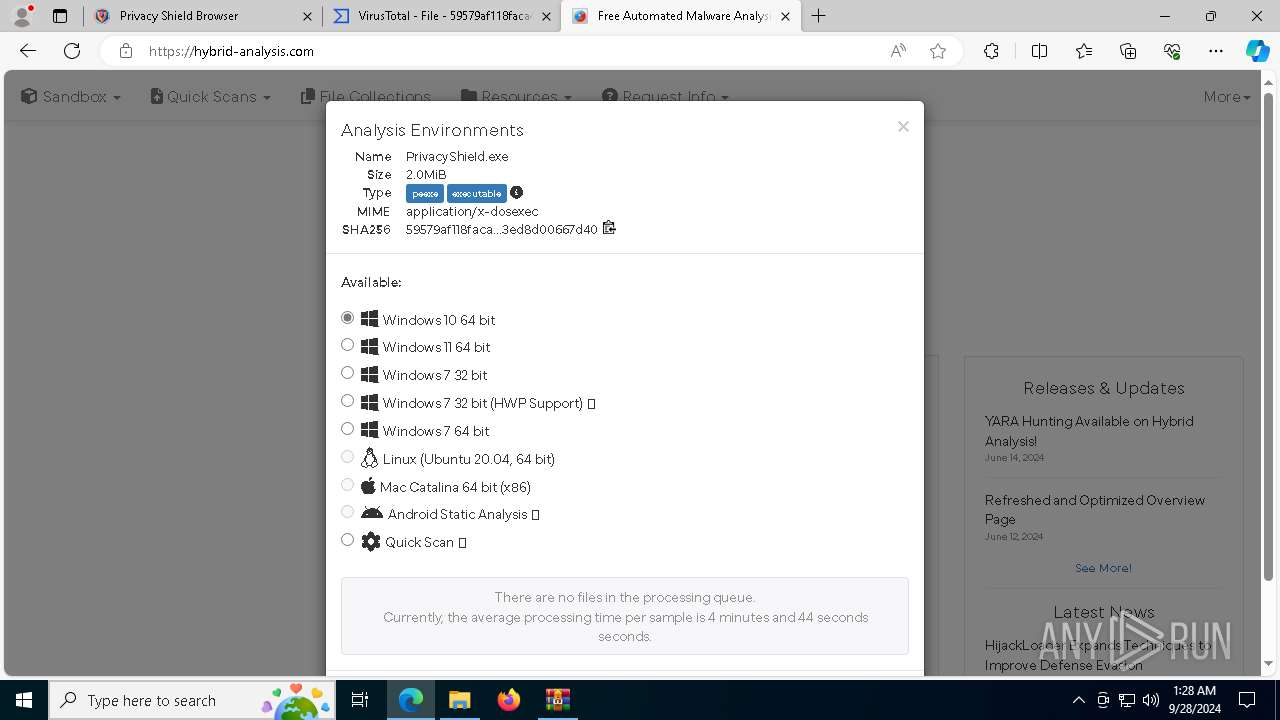
Task: View site information lock icon
Action: 125,51
